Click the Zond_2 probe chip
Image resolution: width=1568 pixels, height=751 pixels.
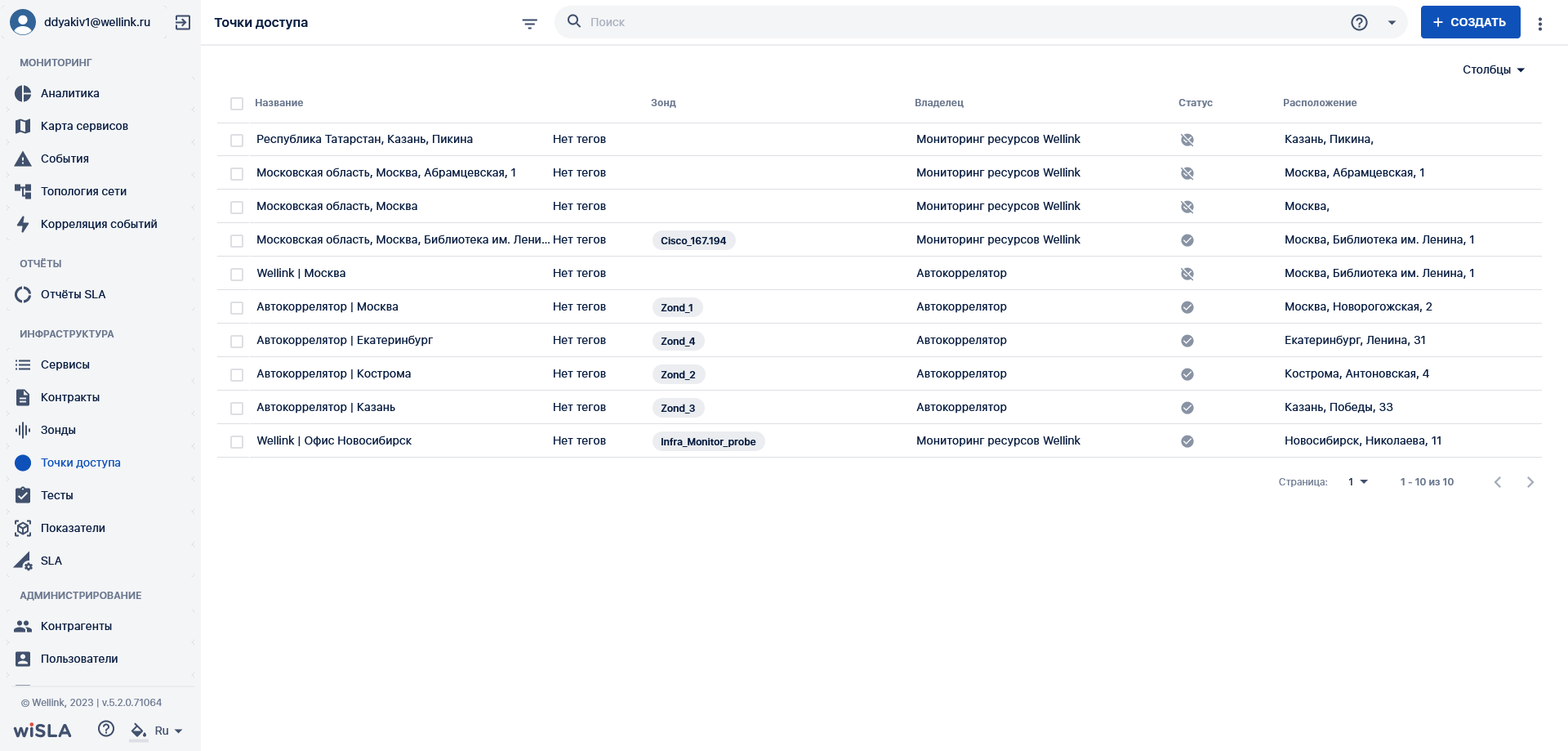[x=679, y=374]
